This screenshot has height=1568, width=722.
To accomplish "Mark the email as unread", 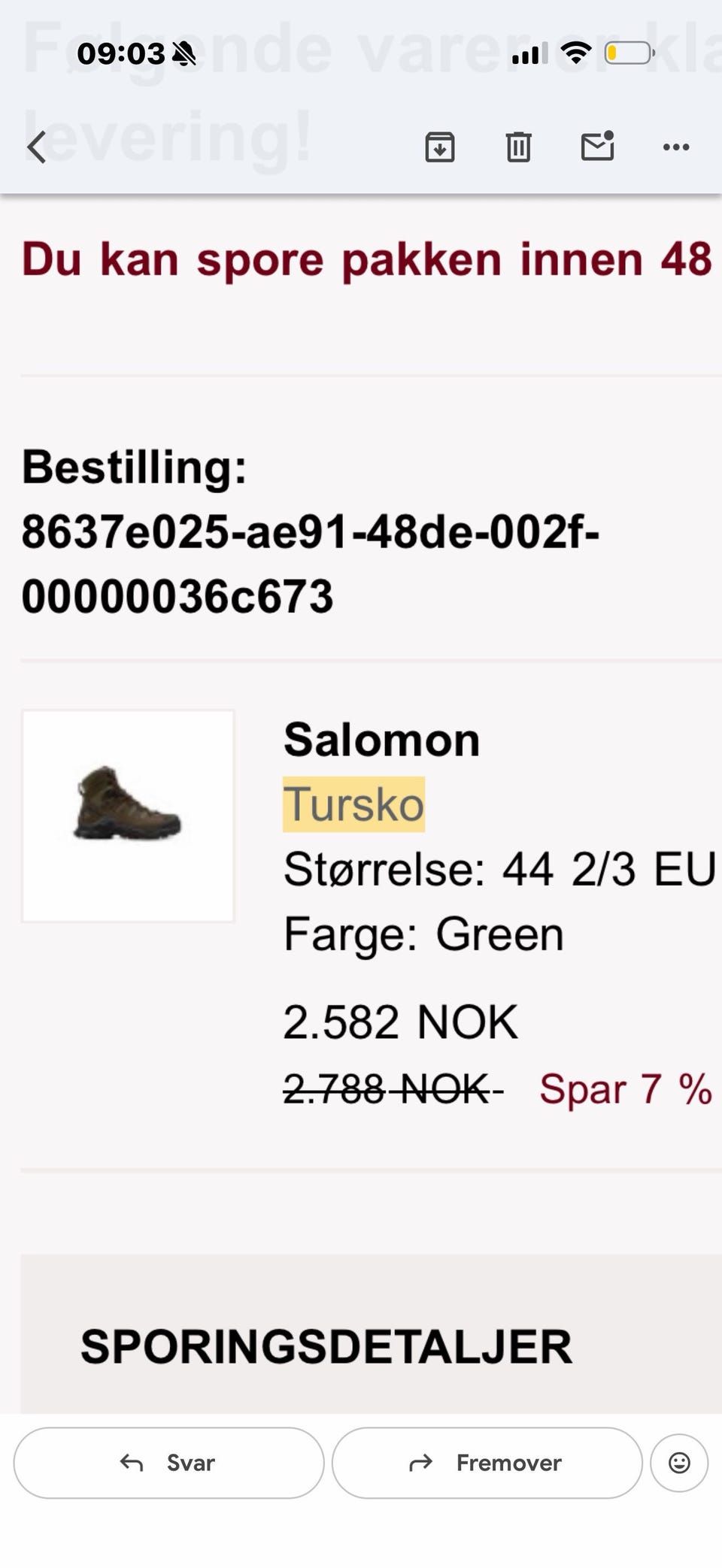I will (598, 146).
